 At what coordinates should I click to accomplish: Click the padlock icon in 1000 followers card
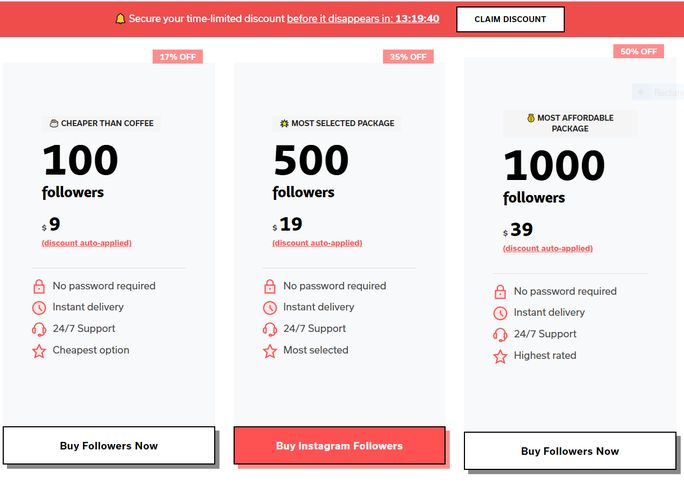tap(500, 292)
